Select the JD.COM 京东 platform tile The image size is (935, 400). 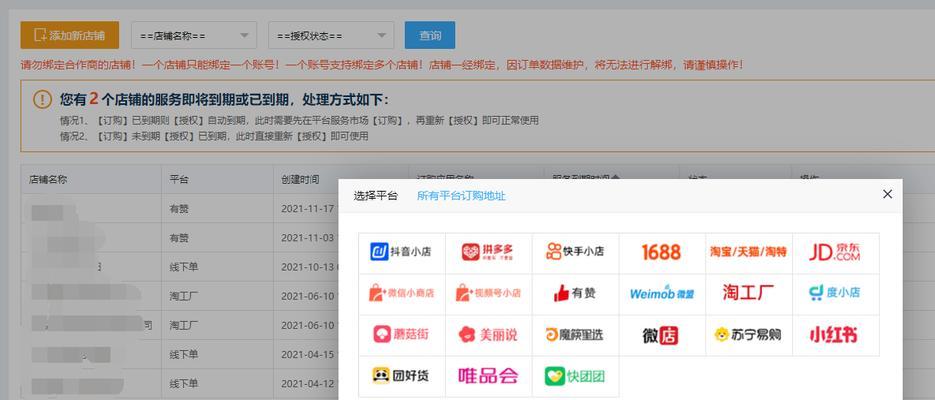click(x=835, y=253)
